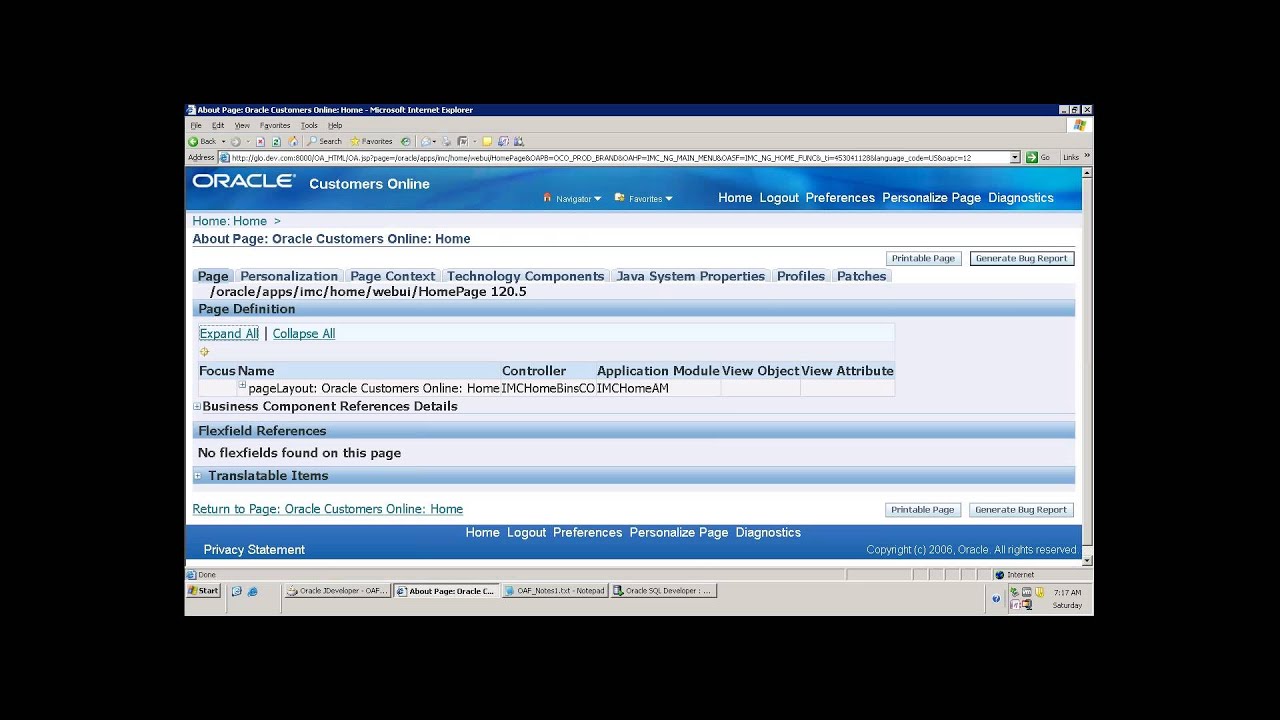Click the footer Preferences link

[x=587, y=533]
